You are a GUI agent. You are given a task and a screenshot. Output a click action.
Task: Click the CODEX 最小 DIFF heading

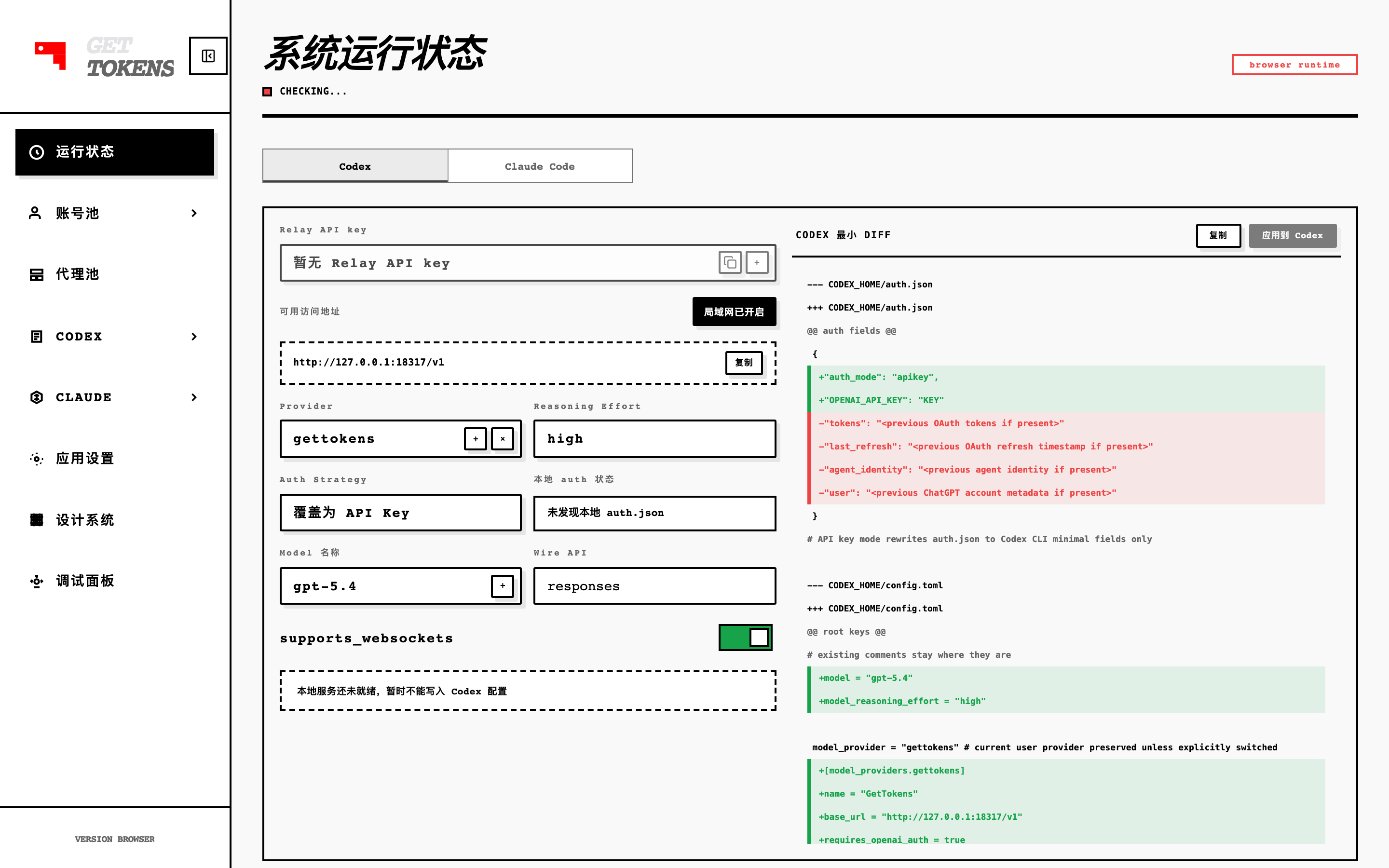(843, 235)
